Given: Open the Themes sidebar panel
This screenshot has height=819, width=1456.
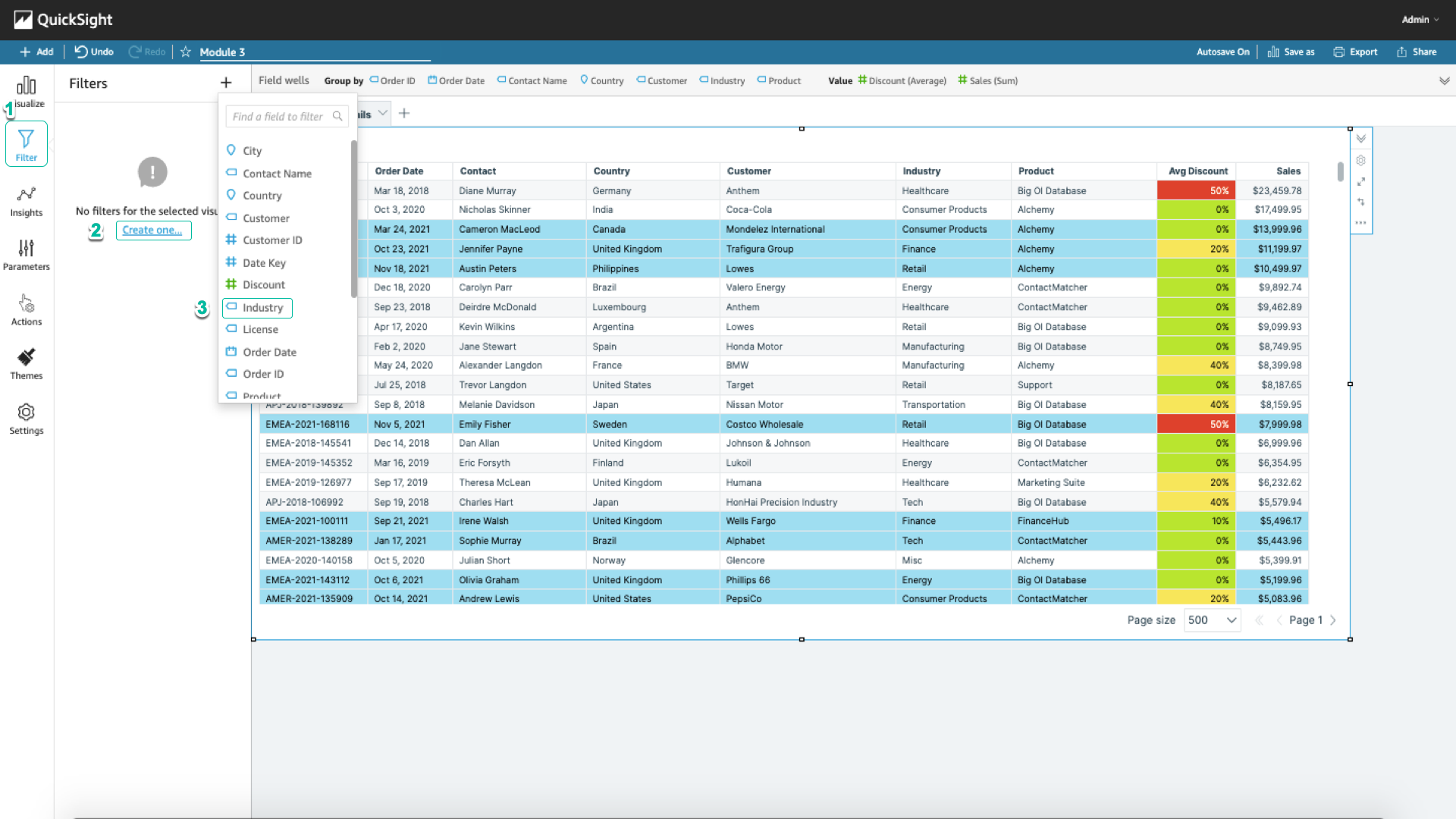Looking at the screenshot, I should tap(27, 365).
